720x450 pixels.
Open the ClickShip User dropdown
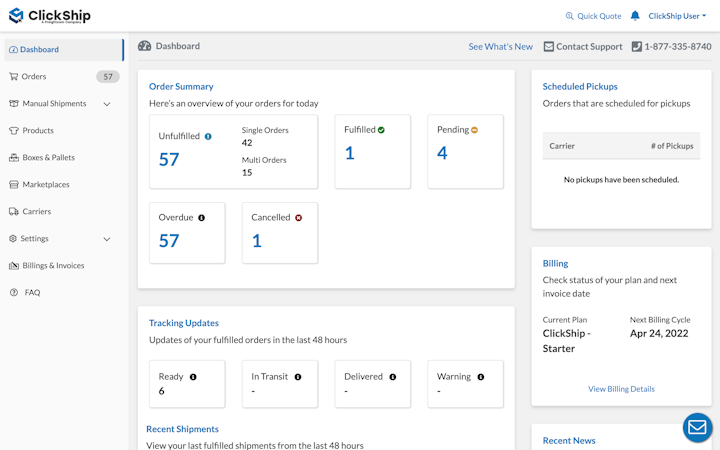677,16
